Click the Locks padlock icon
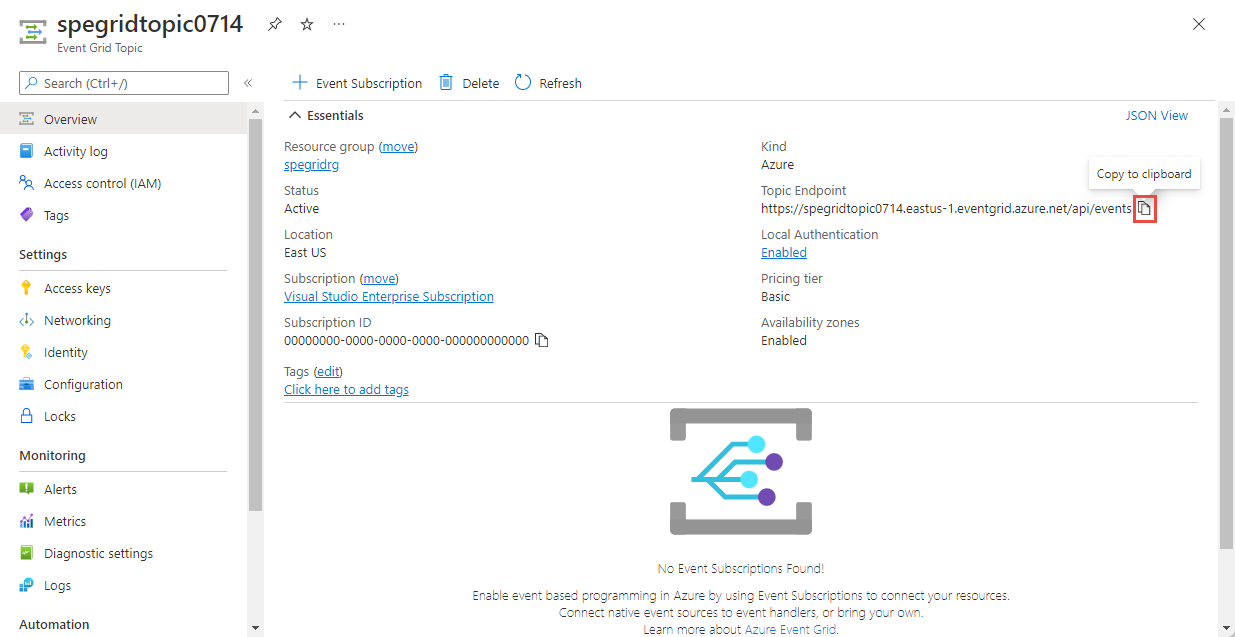1235x637 pixels. 27,416
